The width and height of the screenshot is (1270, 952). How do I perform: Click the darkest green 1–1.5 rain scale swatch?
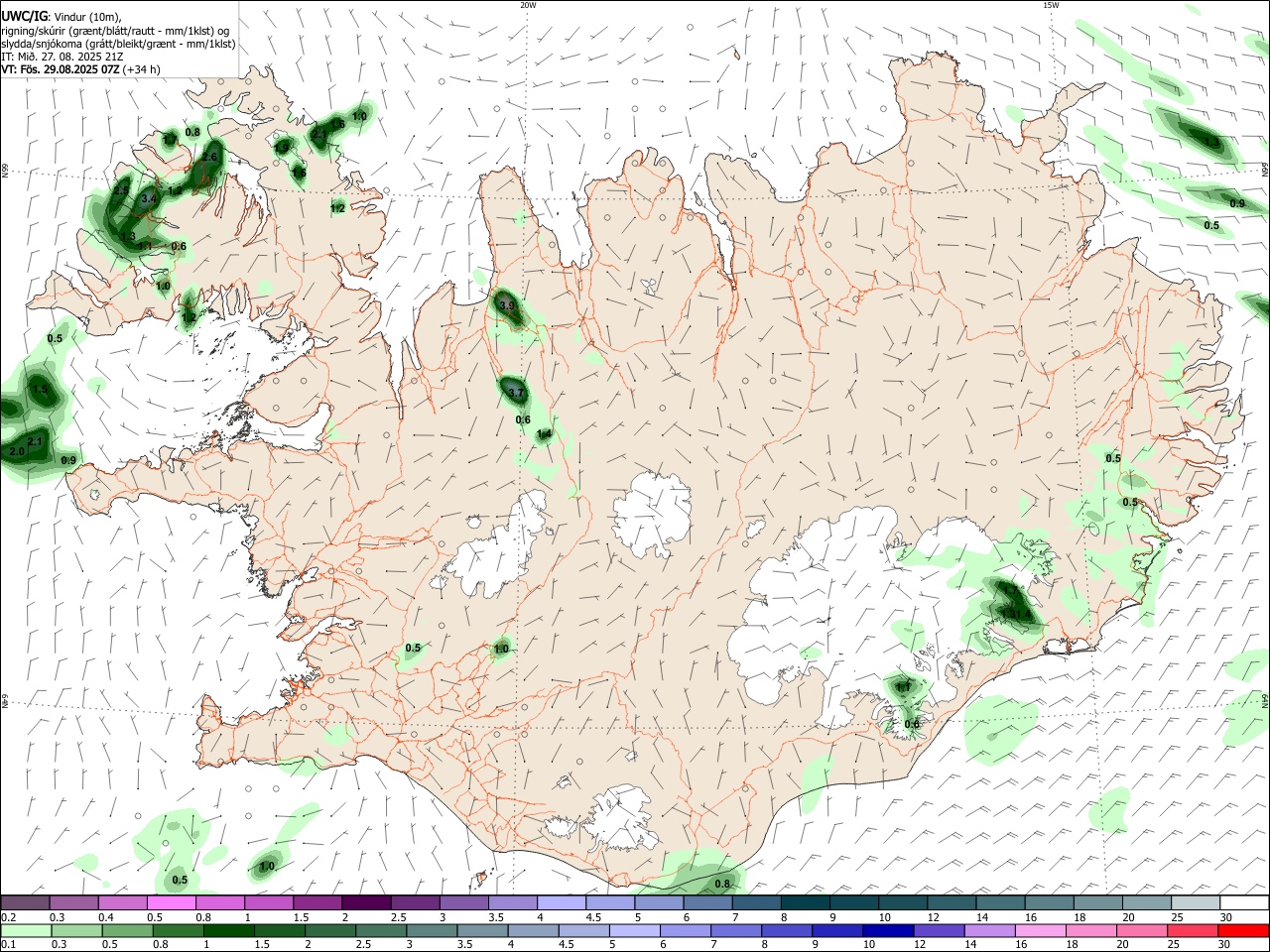(x=230, y=931)
